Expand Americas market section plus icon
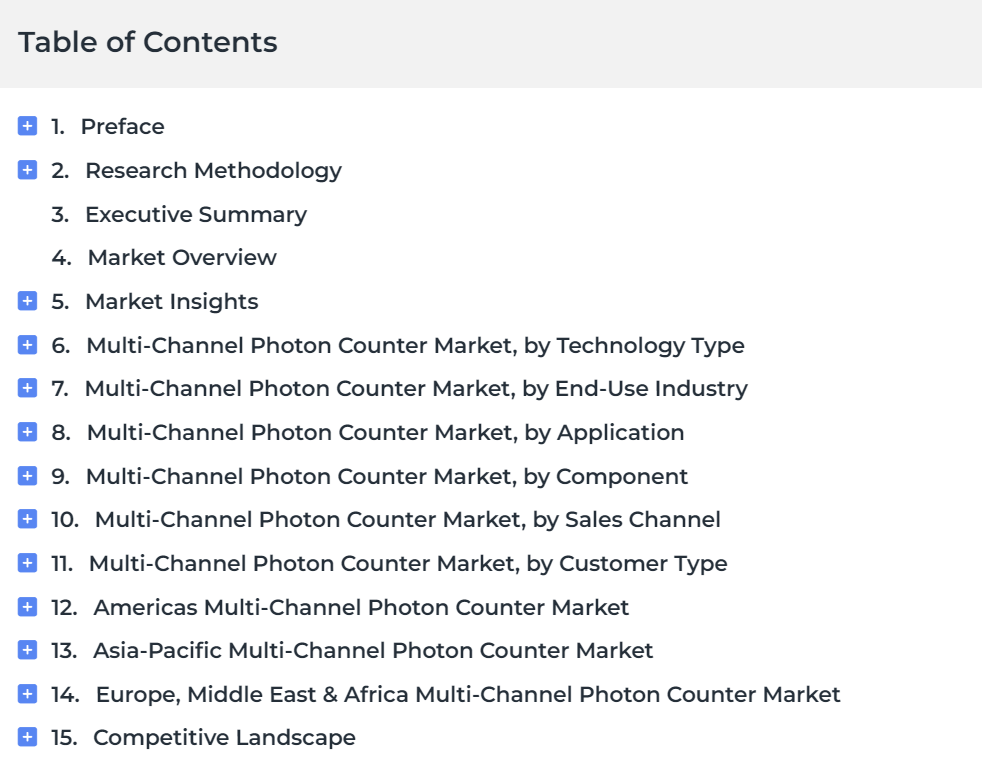The image size is (982, 770). [x=28, y=606]
